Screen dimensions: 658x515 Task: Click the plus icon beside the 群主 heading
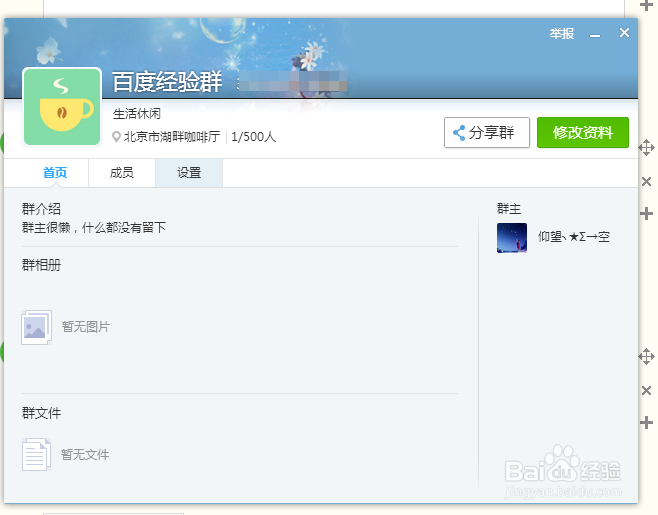[646, 214]
